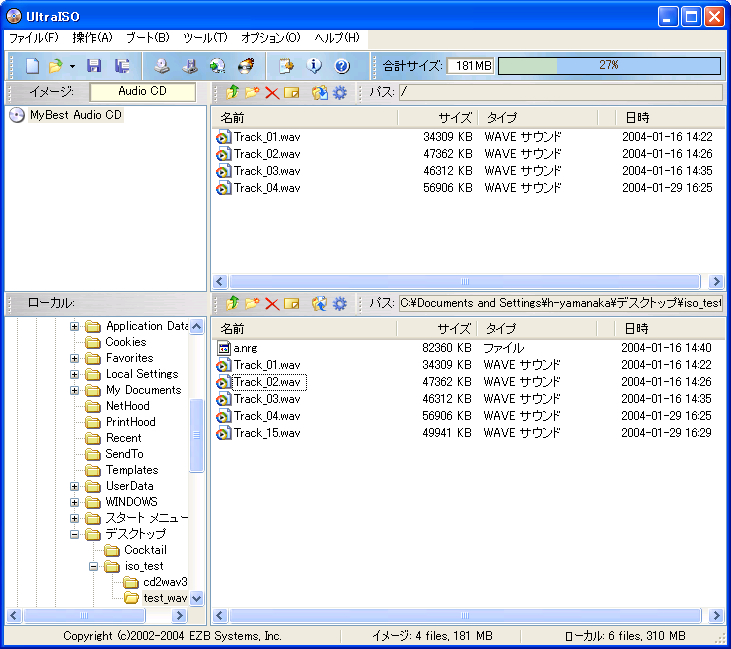Sort image file list by 日時 column

click(x=669, y=118)
